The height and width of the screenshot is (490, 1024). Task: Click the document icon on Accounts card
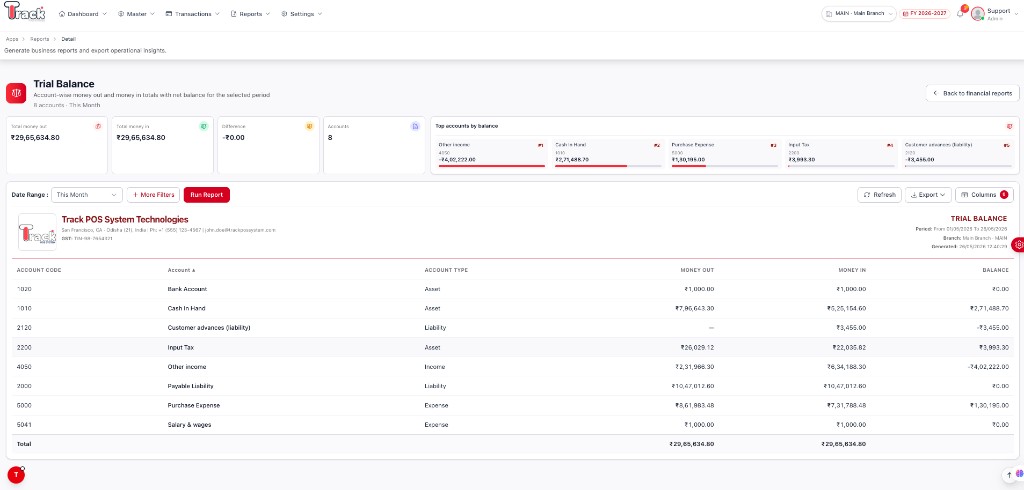[x=415, y=126]
